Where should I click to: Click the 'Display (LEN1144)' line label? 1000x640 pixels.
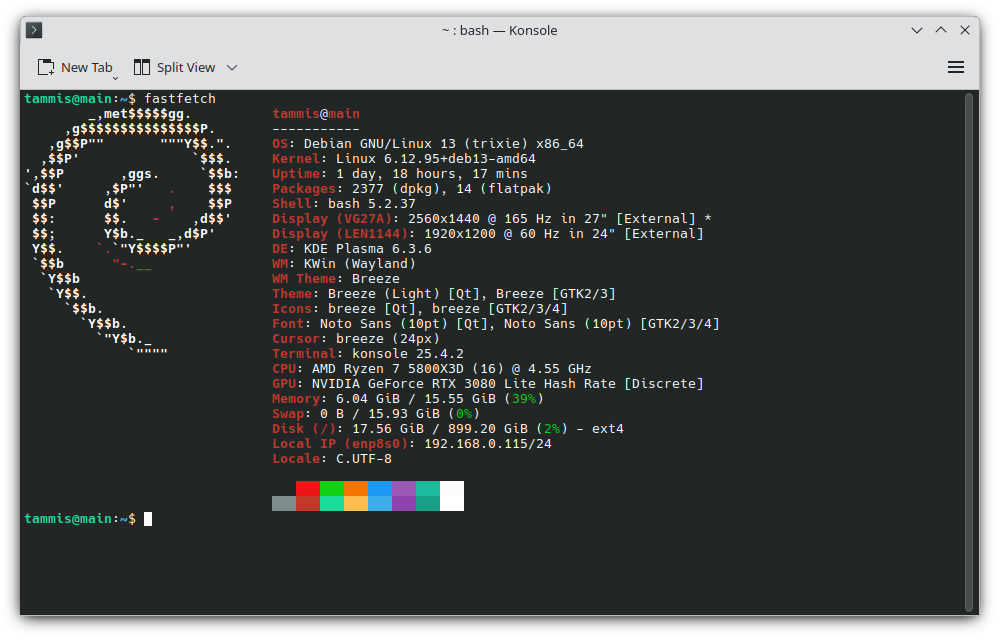coord(340,234)
